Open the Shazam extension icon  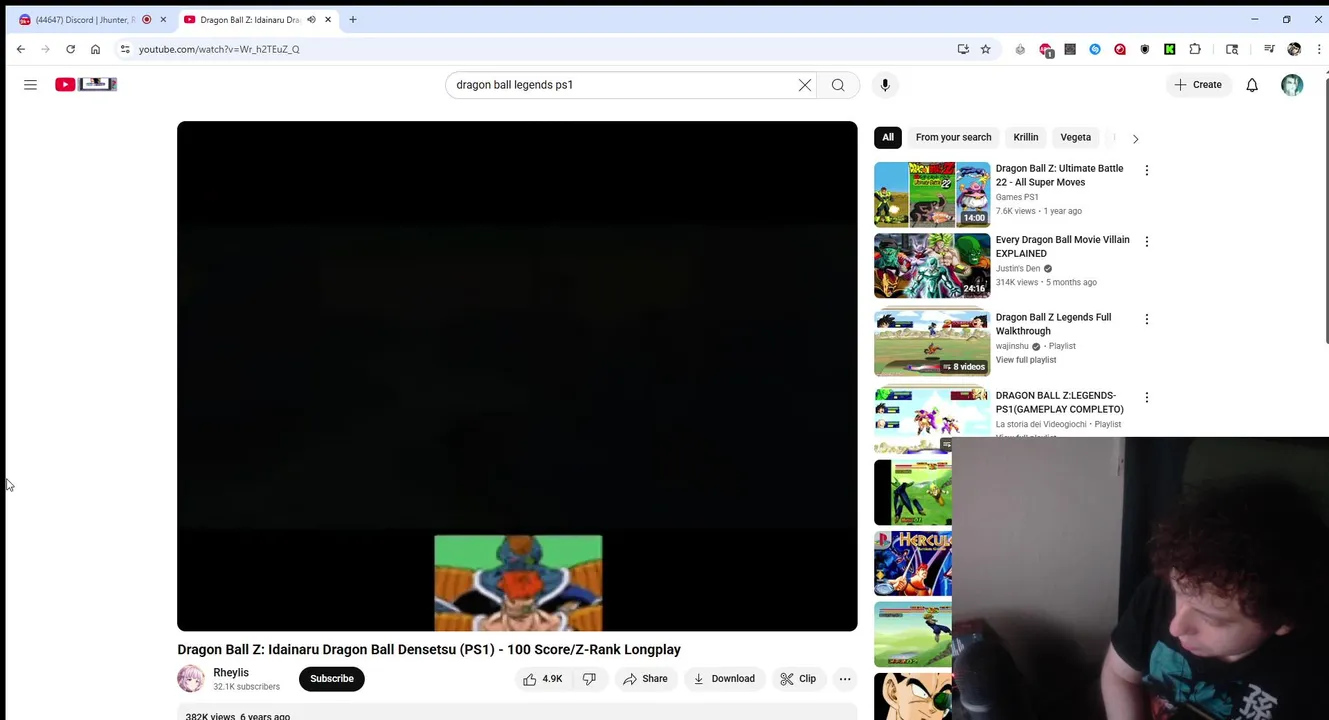[x=1095, y=49]
